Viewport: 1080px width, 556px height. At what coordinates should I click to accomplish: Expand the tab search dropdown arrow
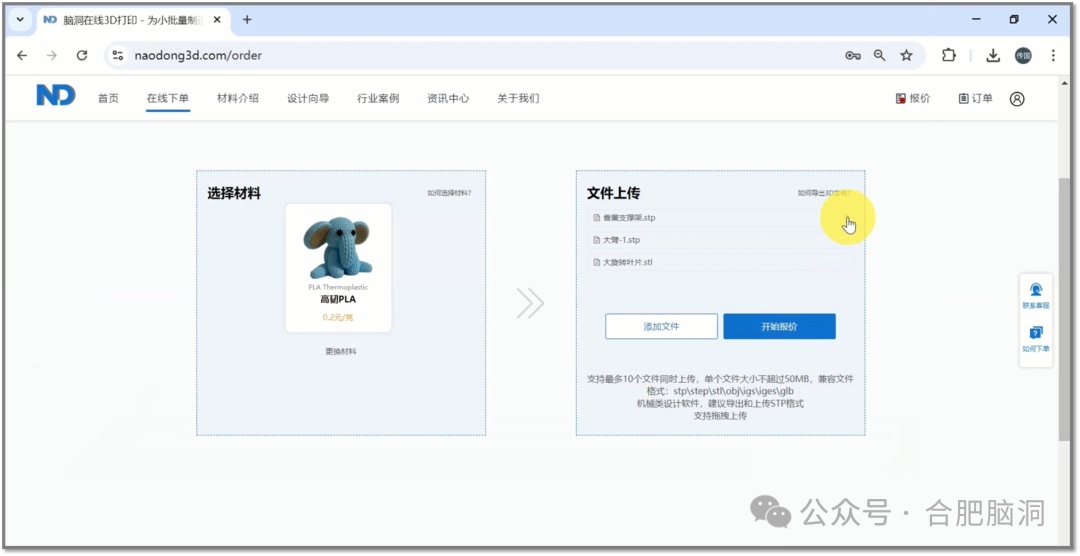coord(20,20)
